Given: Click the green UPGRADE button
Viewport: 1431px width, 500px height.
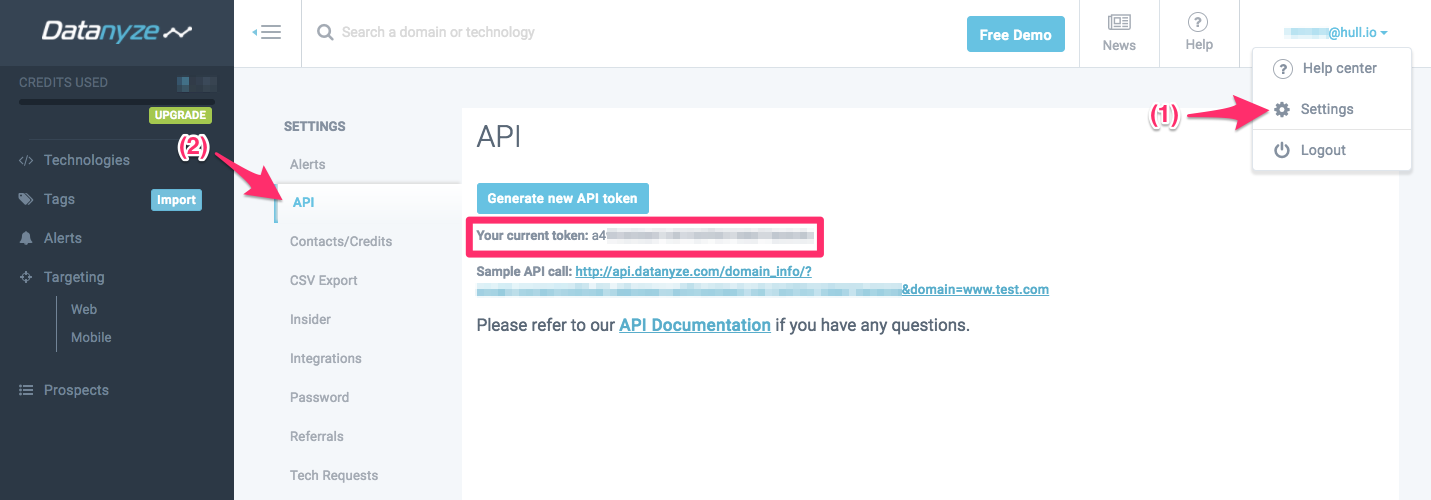Looking at the screenshot, I should tap(181, 115).
